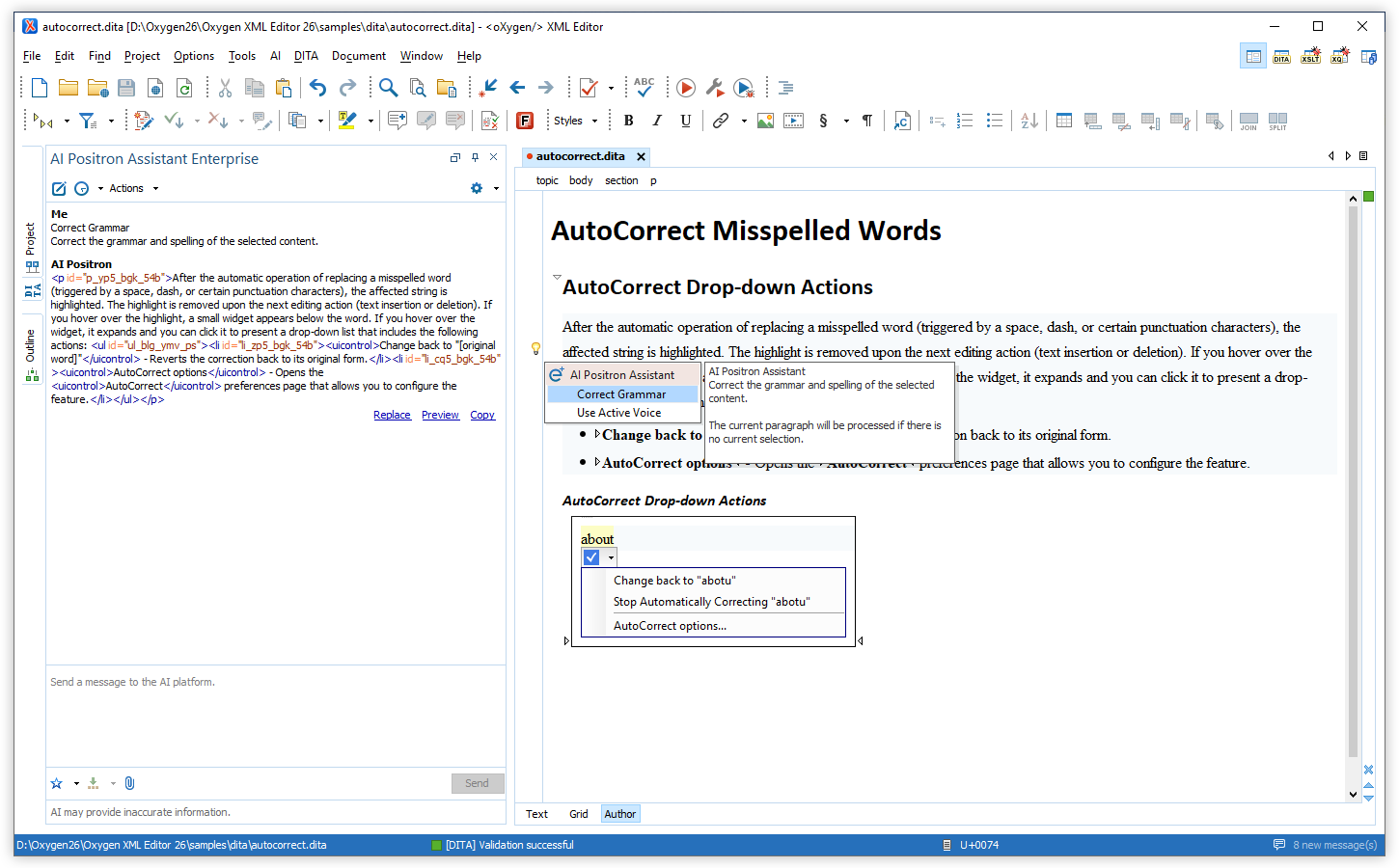1399x868 pixels.
Task: Save the document with the floppy icon
Action: pyautogui.click(x=126, y=88)
